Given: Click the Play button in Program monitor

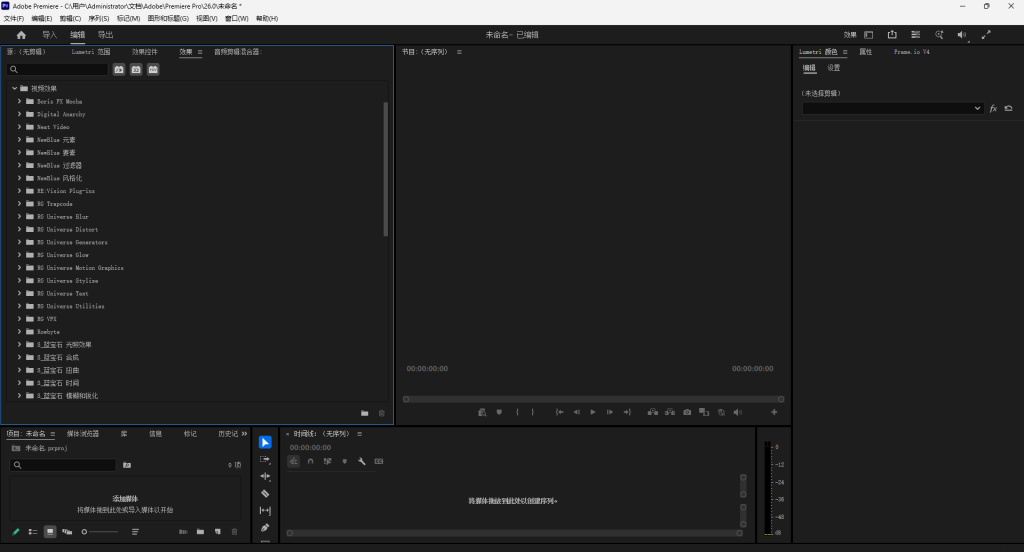Looking at the screenshot, I should (593, 412).
